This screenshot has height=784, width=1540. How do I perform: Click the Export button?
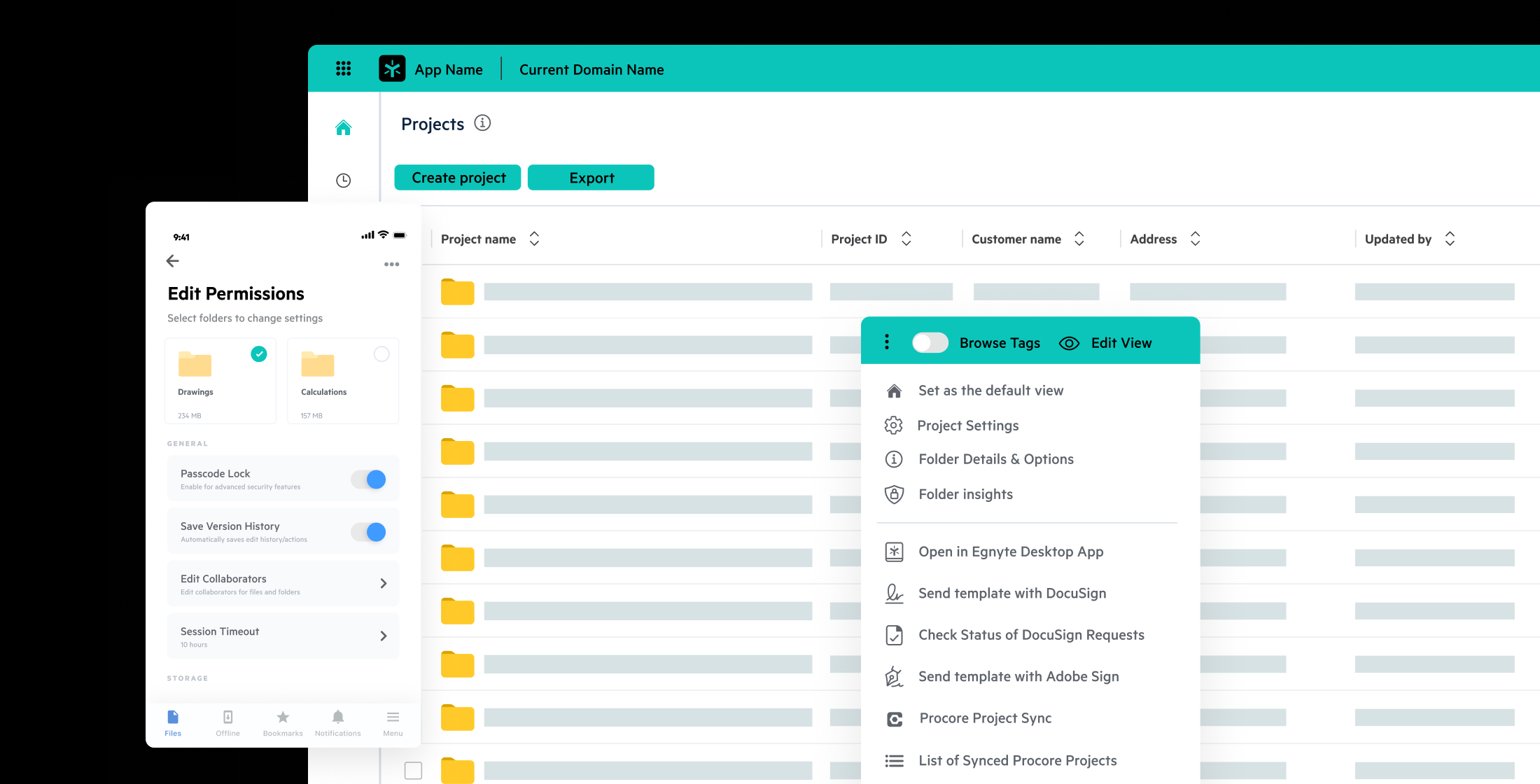tap(591, 178)
